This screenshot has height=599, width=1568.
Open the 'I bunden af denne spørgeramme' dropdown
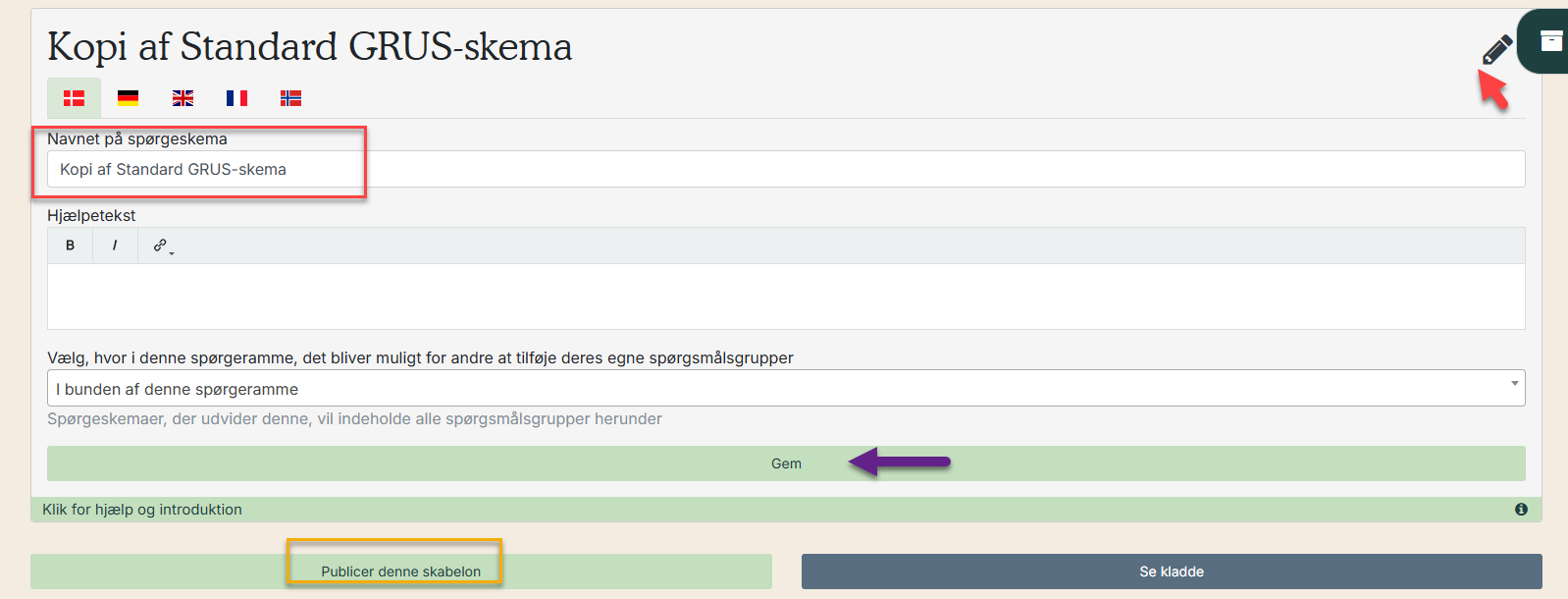[786, 388]
